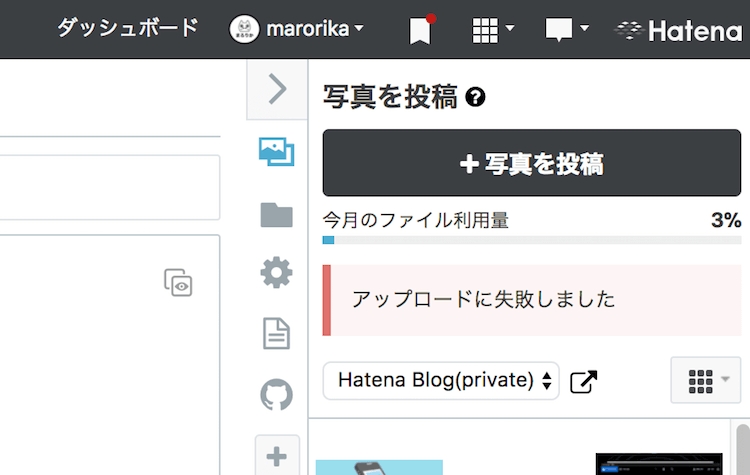This screenshot has height=475, width=750.
Task: Collapse the sidebar with the chevron arrow
Action: pos(277,89)
